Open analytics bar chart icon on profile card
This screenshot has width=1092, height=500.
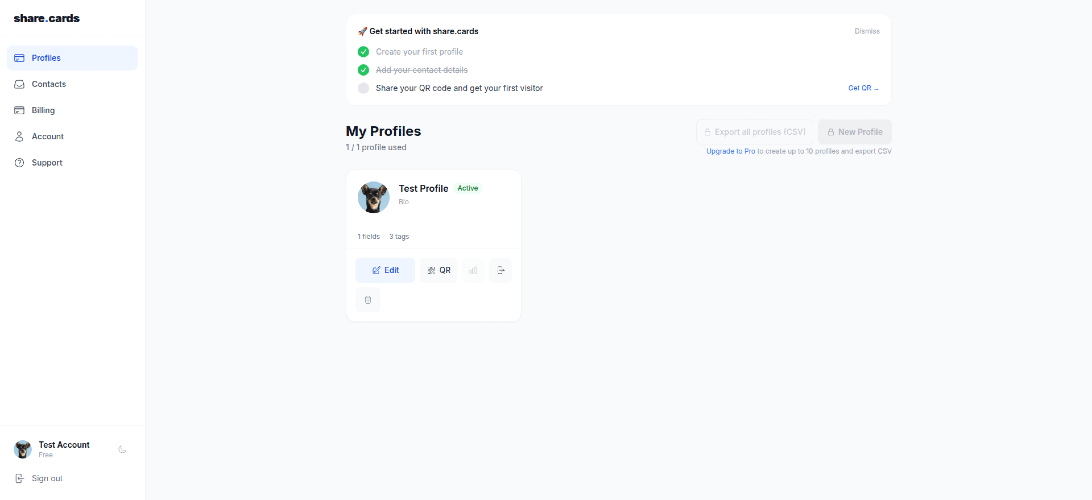tap(473, 270)
